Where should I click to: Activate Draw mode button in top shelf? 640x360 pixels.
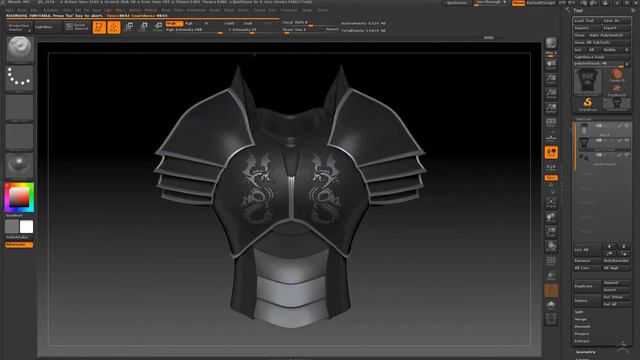point(114,27)
